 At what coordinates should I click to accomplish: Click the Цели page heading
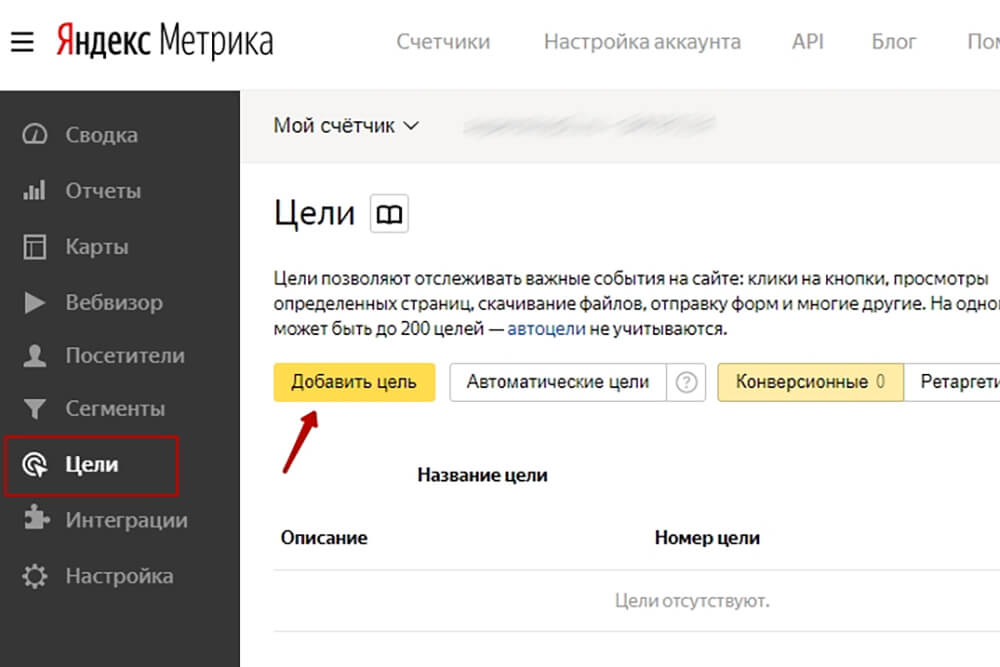pyautogui.click(x=314, y=213)
